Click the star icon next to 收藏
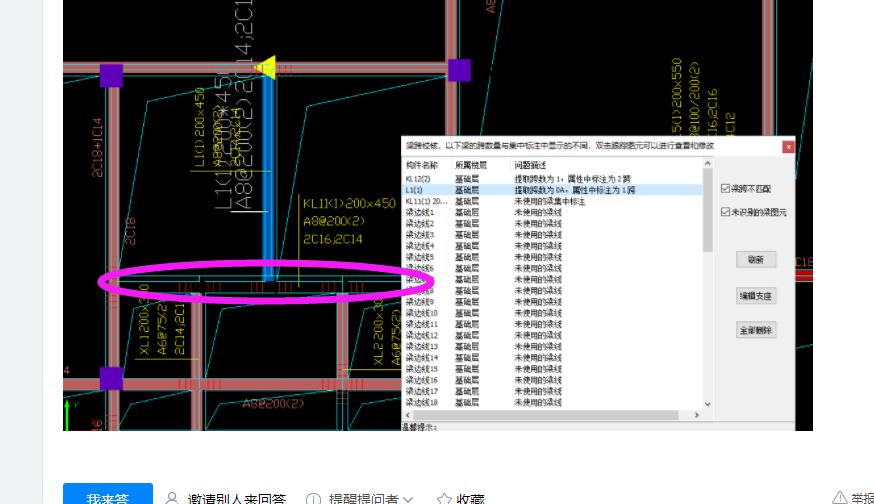This screenshot has width=874, height=504. [444, 499]
